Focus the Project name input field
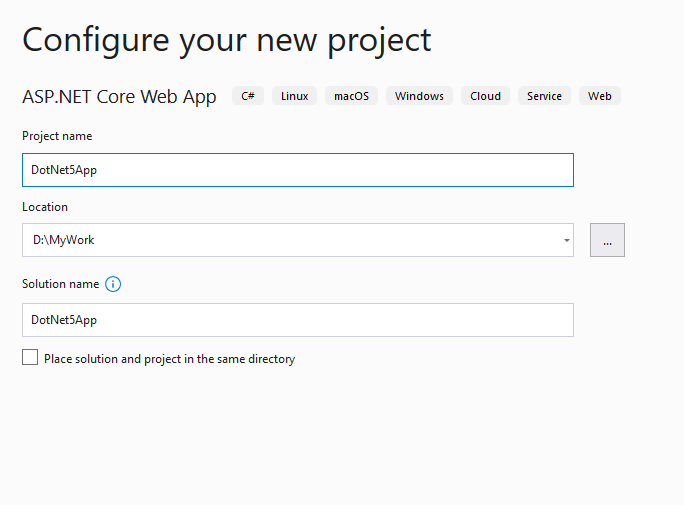684x505 pixels. coord(298,170)
